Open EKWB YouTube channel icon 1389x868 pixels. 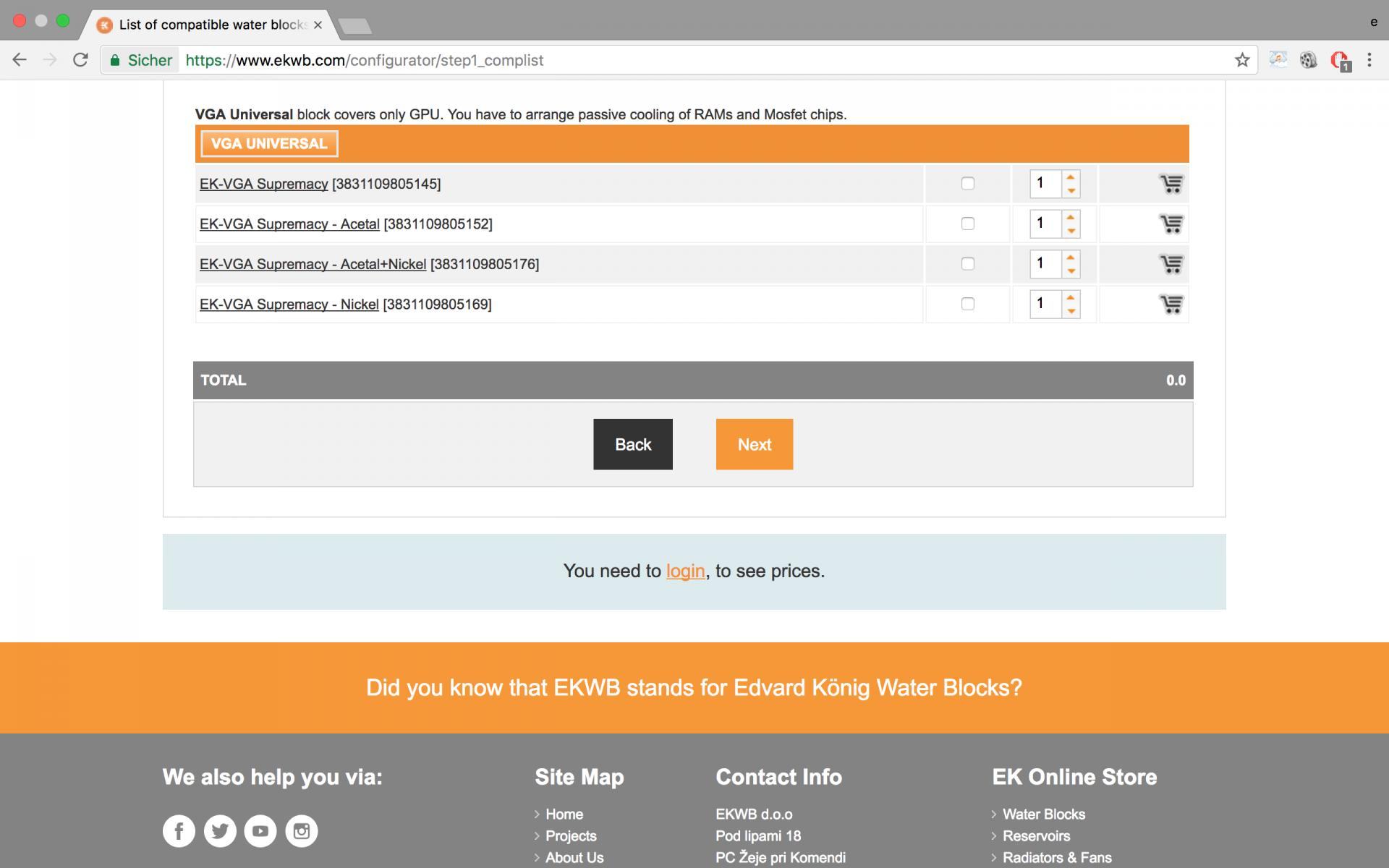[x=260, y=830]
